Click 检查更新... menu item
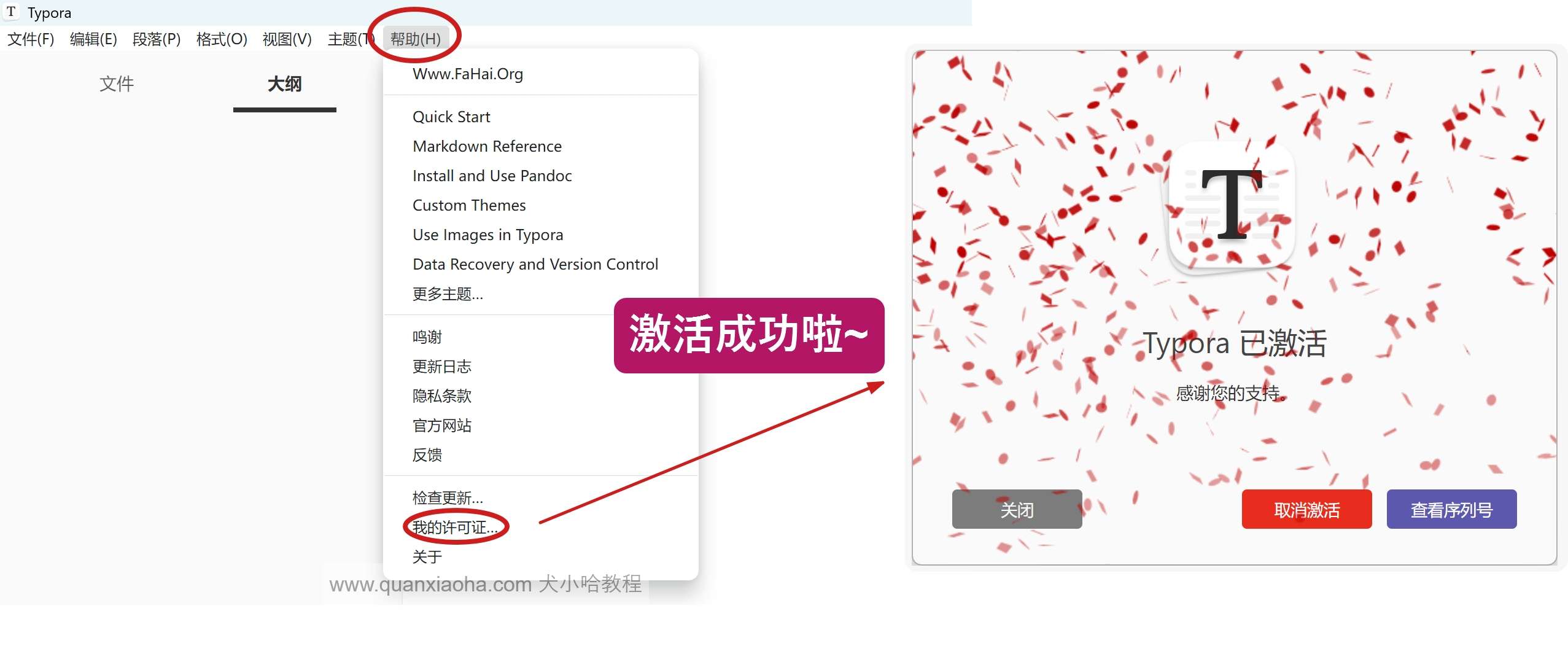The image size is (1568, 670). (448, 497)
